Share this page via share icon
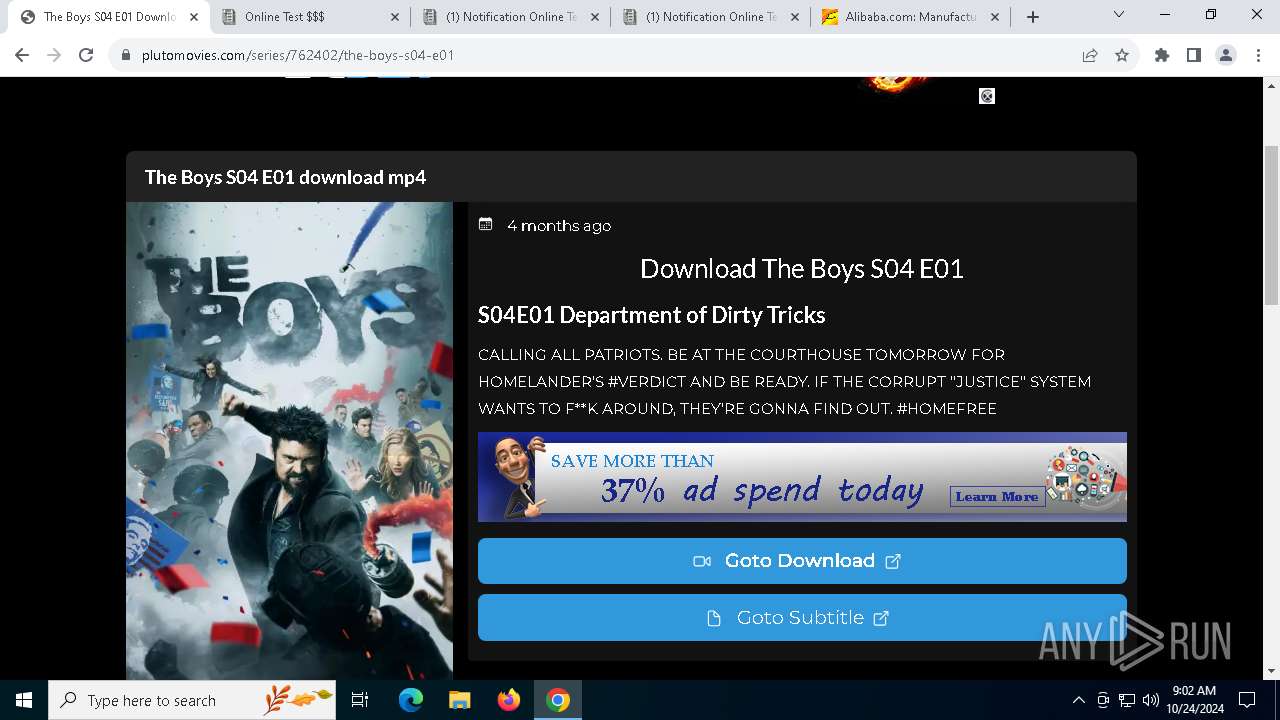The image size is (1280, 720). pos(1090,55)
